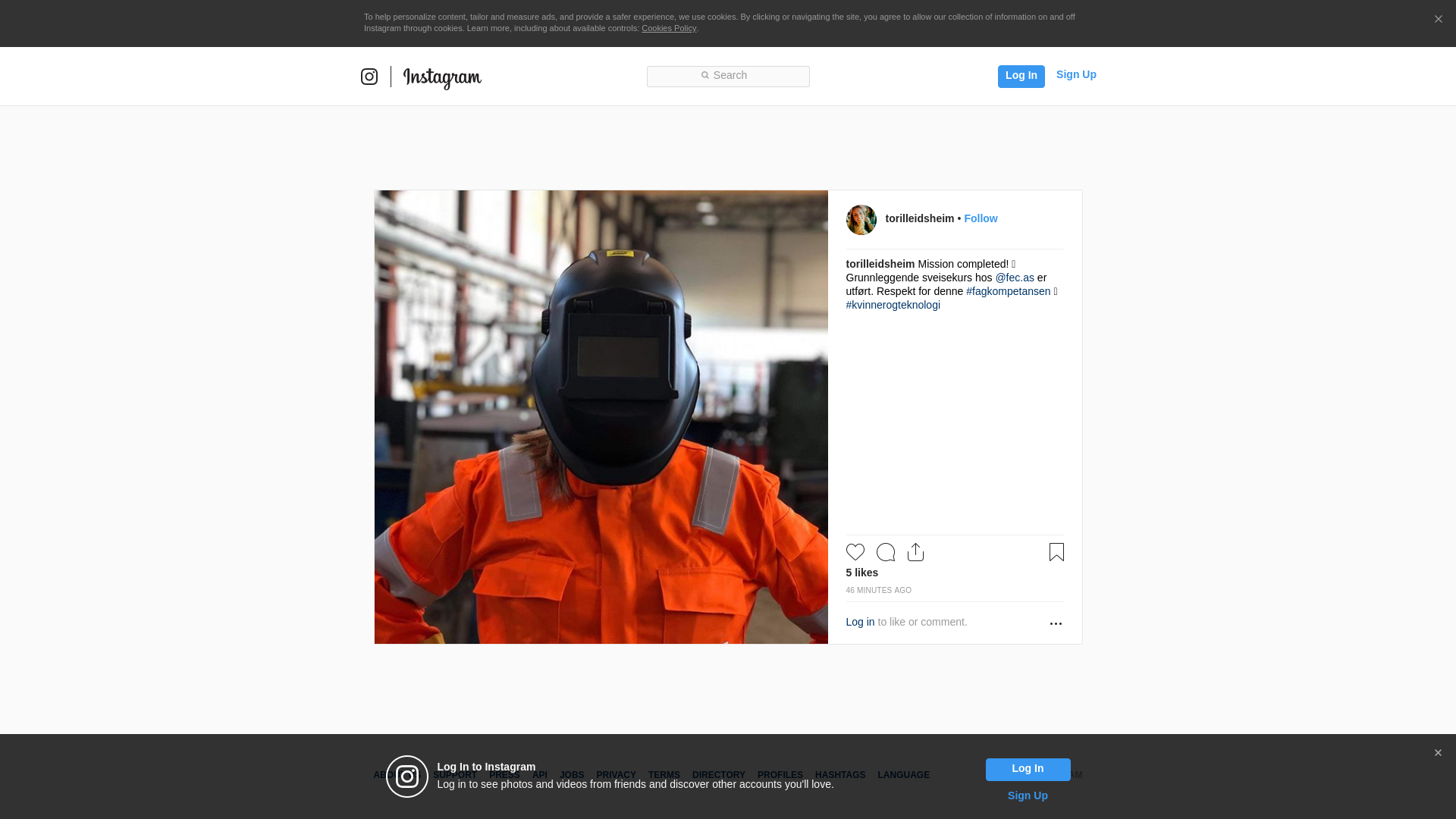Click the Instagram camera glyph logo
The width and height of the screenshot is (1456, 819).
click(369, 77)
